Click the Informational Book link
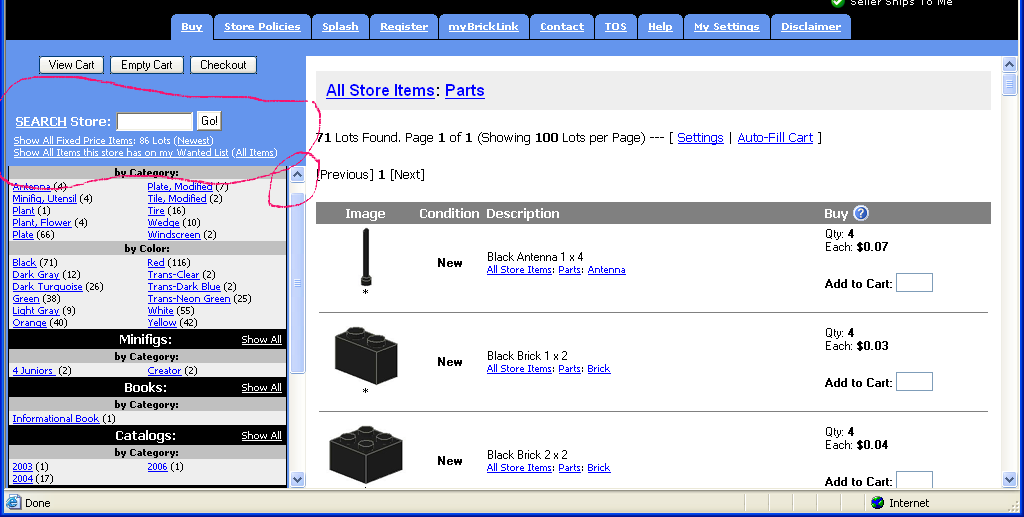The height and width of the screenshot is (517, 1024). [x=56, y=418]
